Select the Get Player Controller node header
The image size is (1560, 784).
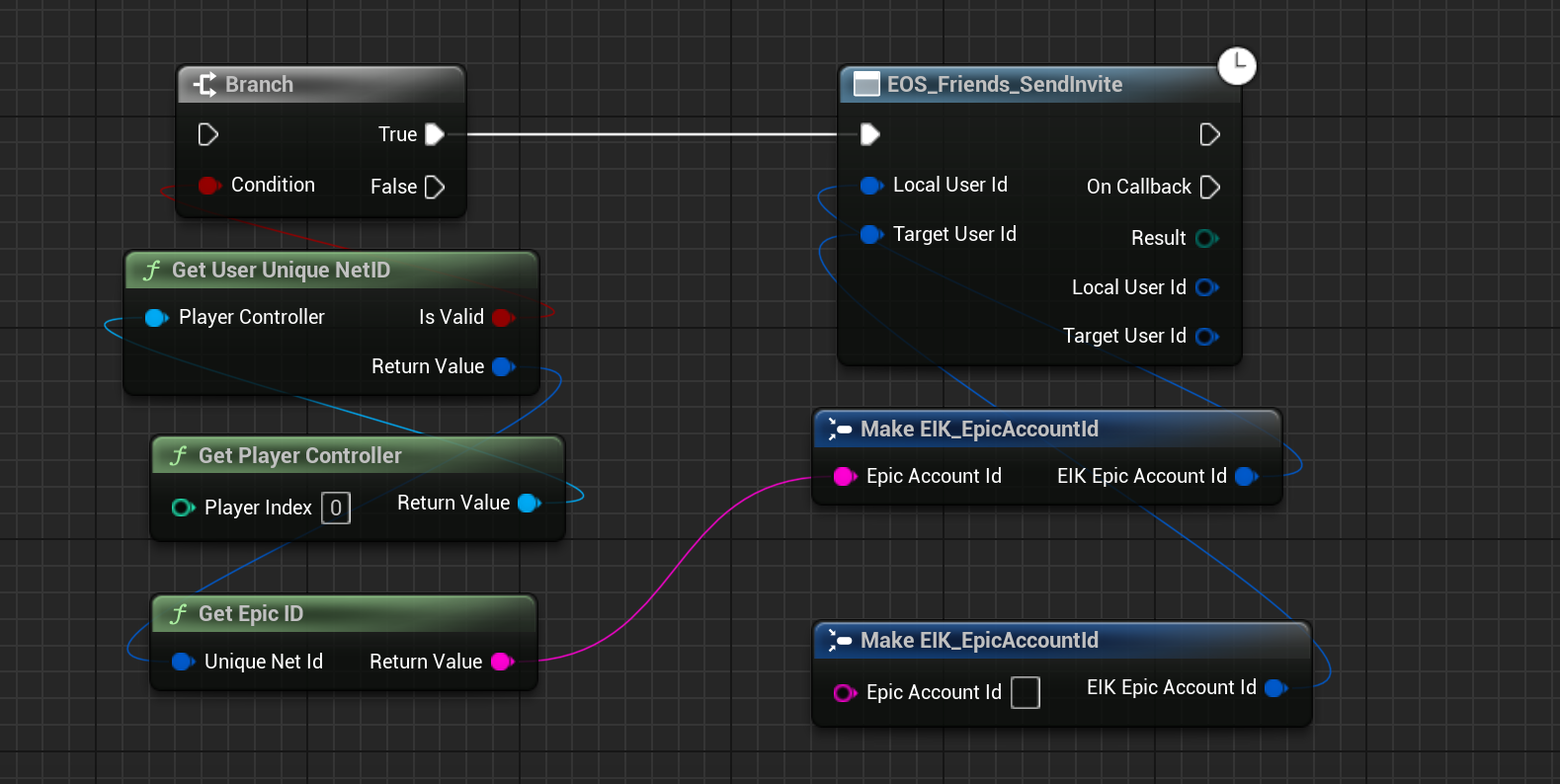tap(356, 456)
